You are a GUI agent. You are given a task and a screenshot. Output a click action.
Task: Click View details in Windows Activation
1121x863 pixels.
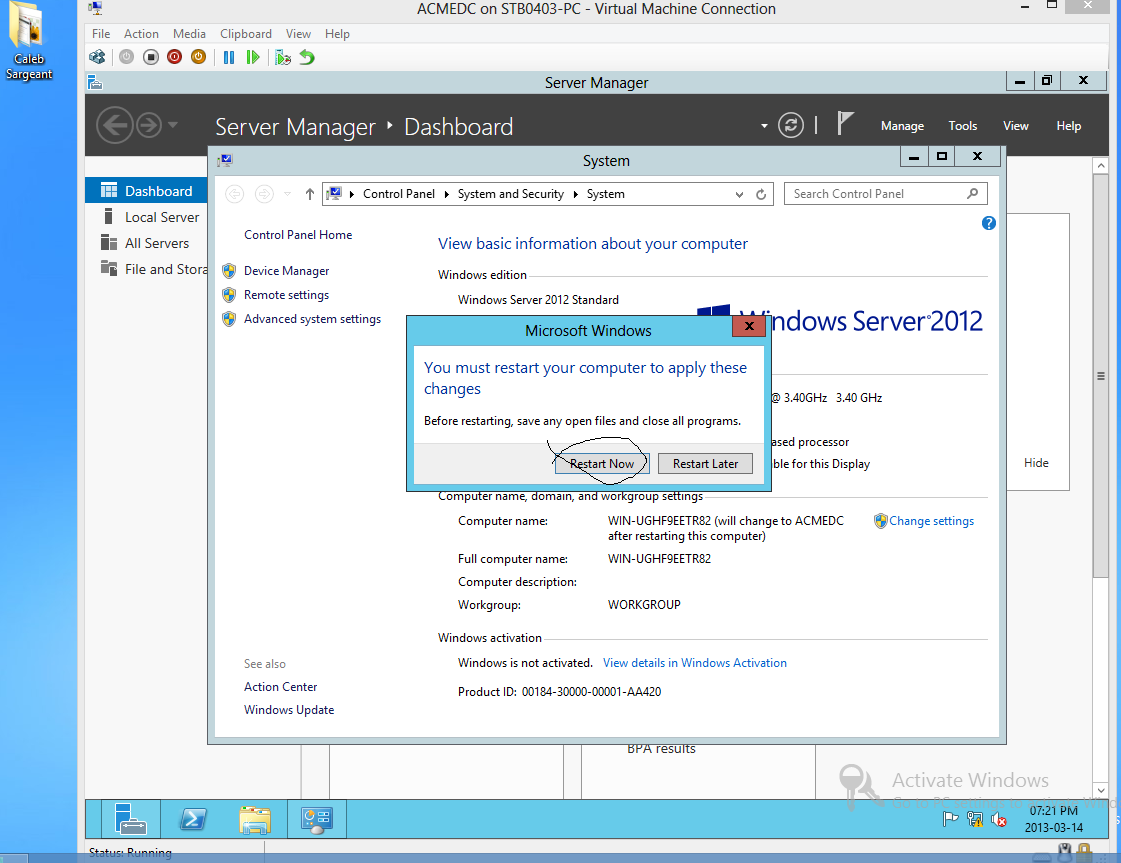[694, 663]
